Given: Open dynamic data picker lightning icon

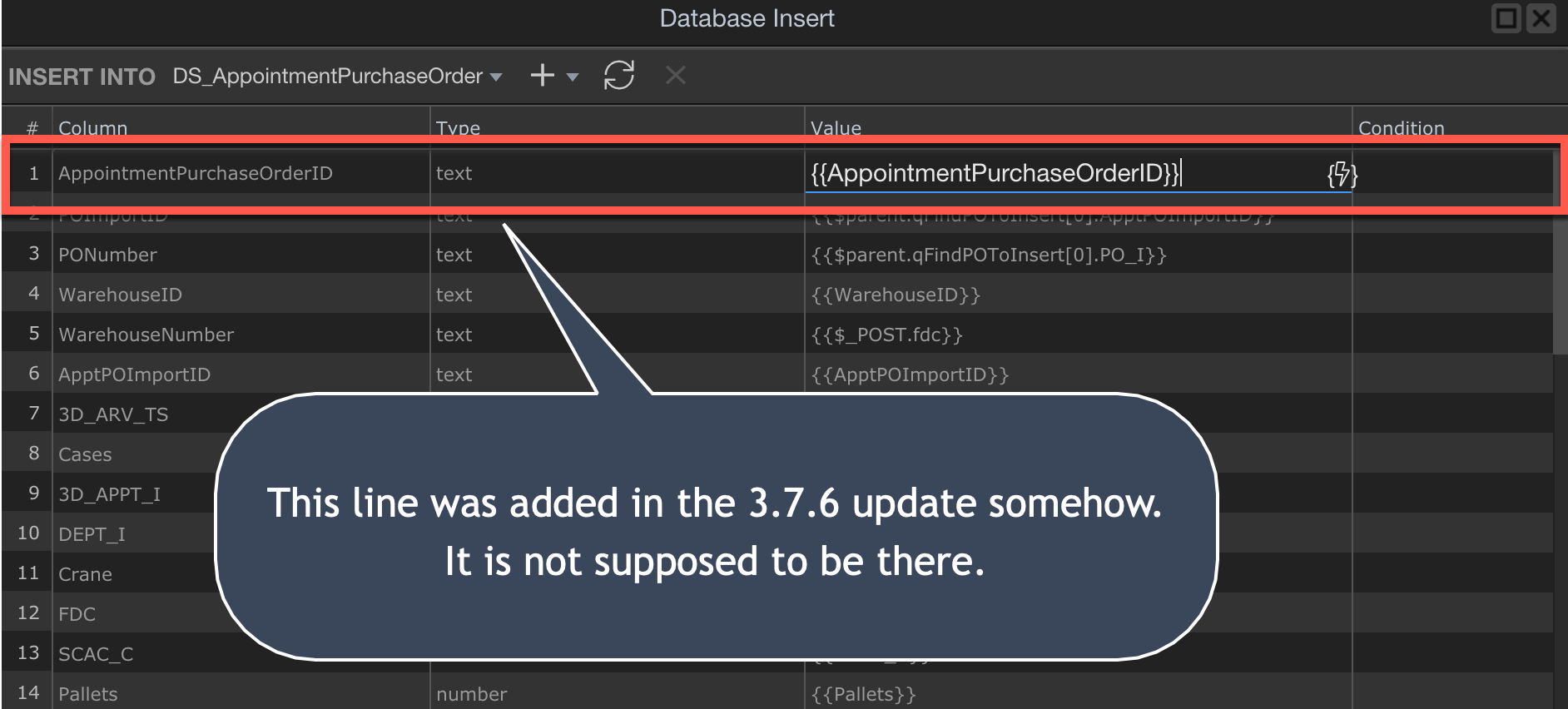Looking at the screenshot, I should coord(1342,174).
